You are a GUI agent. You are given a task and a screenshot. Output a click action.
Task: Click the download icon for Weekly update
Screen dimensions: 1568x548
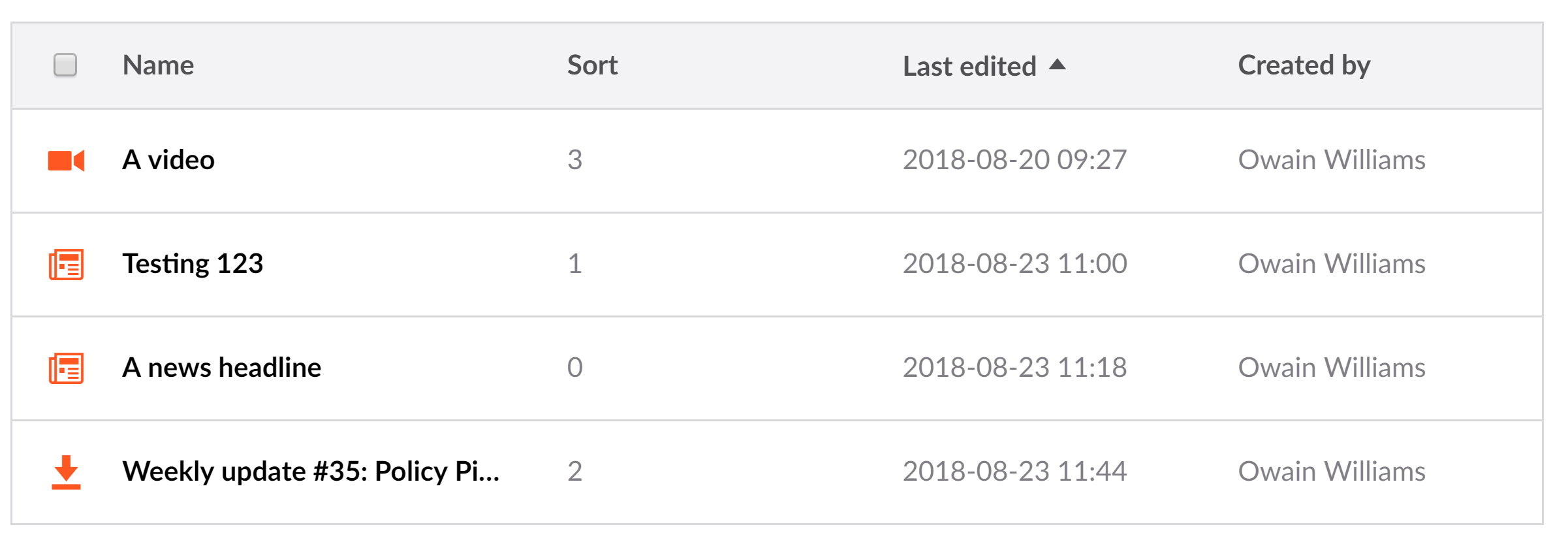pyautogui.click(x=66, y=472)
